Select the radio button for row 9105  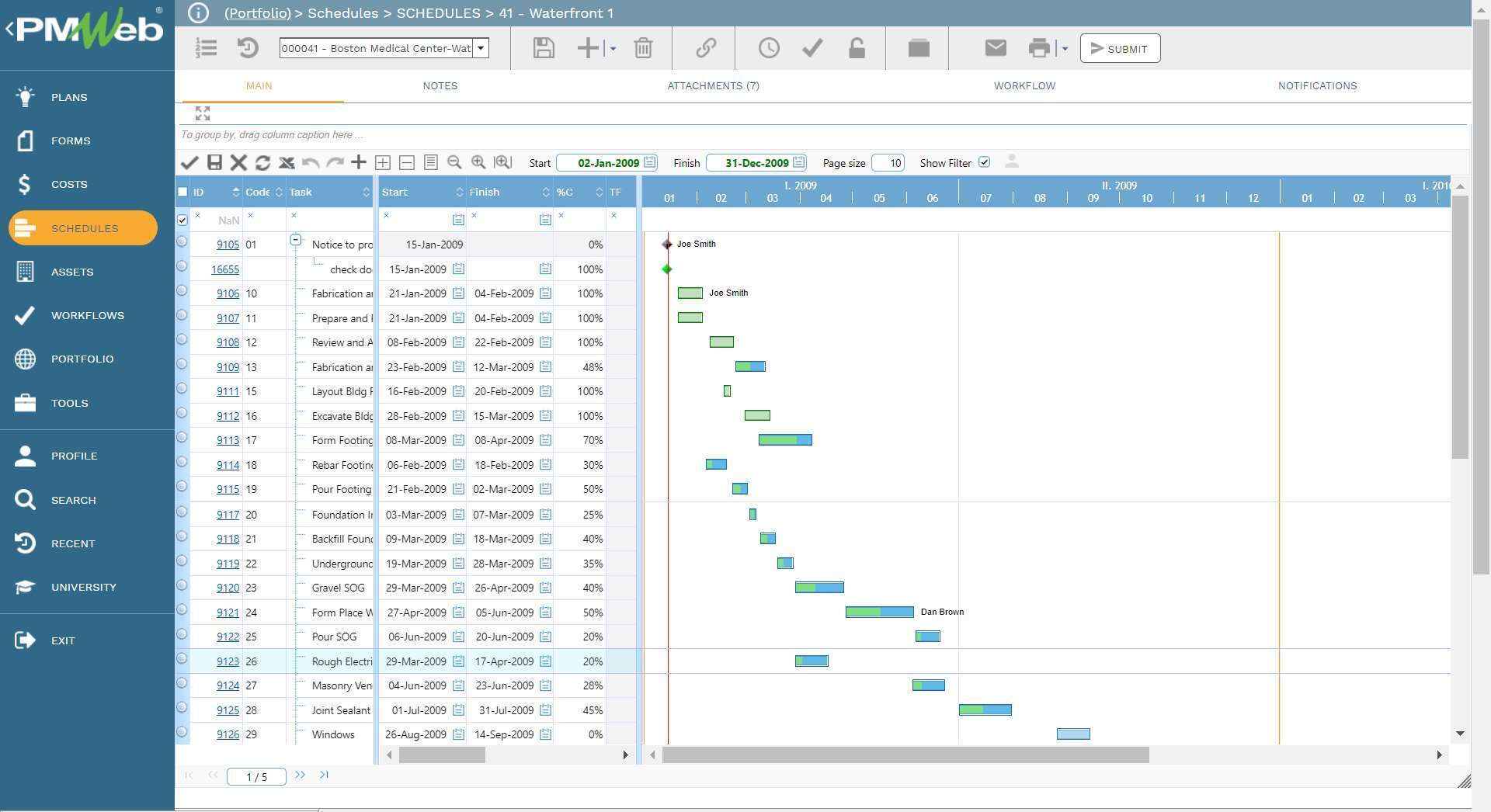(182, 241)
